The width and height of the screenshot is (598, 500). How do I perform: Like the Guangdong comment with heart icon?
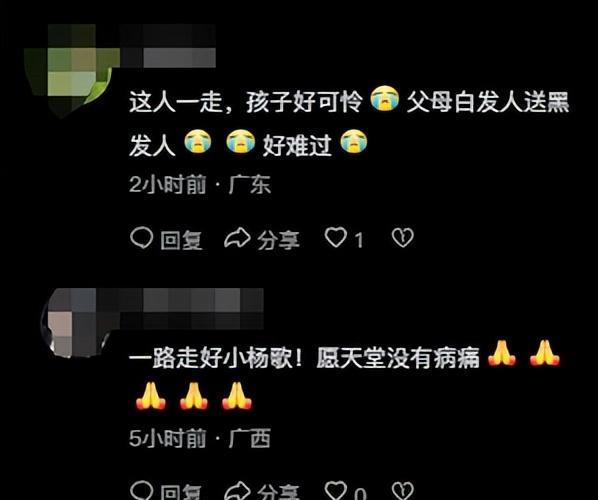click(336, 237)
